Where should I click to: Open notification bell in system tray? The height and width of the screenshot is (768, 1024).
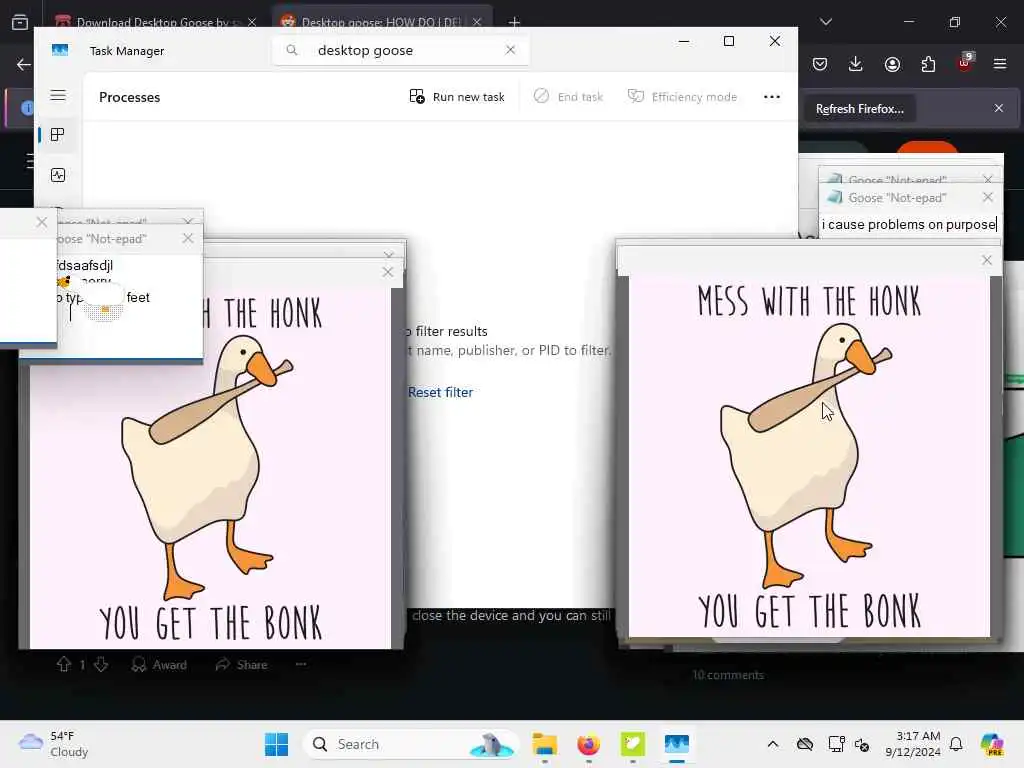[956, 744]
